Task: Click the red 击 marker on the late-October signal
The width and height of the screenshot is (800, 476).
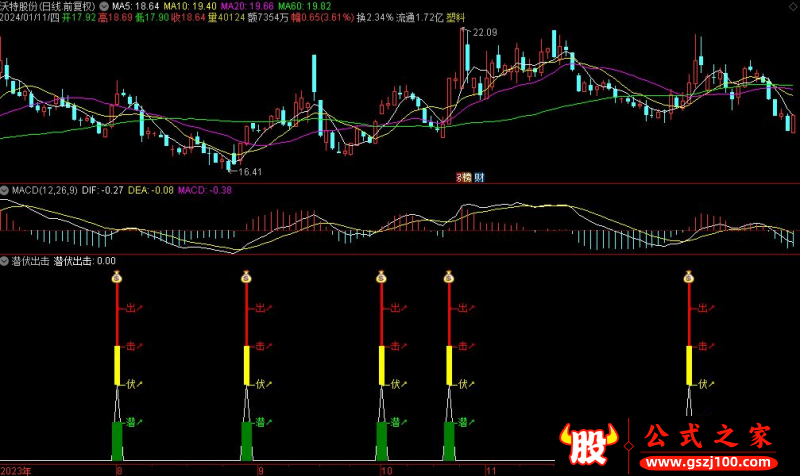Action: [x=463, y=346]
